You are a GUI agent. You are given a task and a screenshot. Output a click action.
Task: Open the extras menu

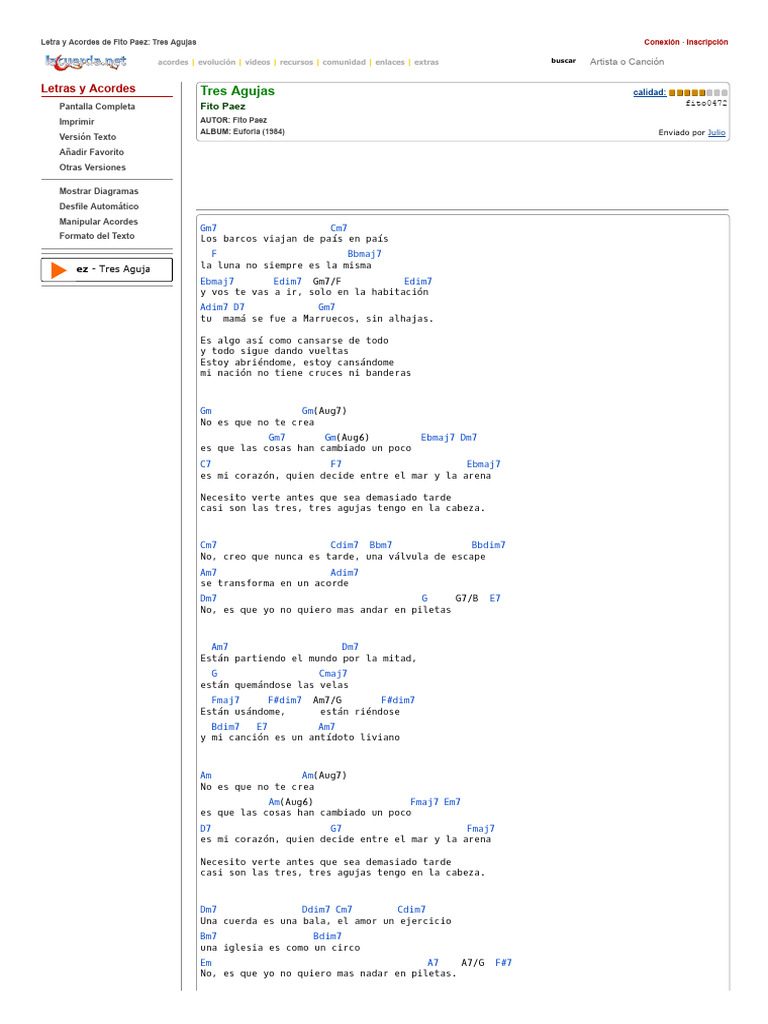[426, 63]
